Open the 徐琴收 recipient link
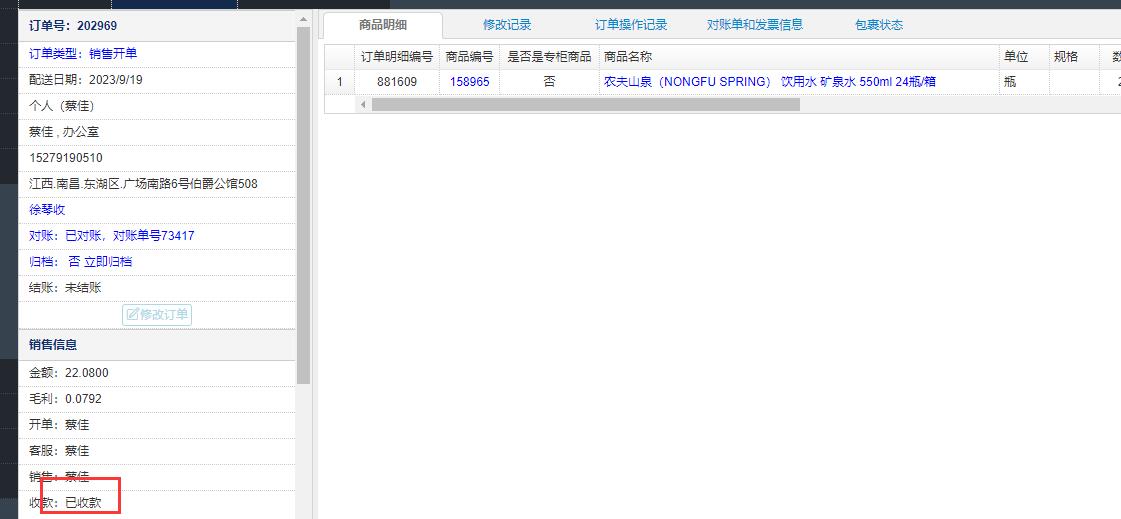The width and height of the screenshot is (1121, 519). [48, 210]
